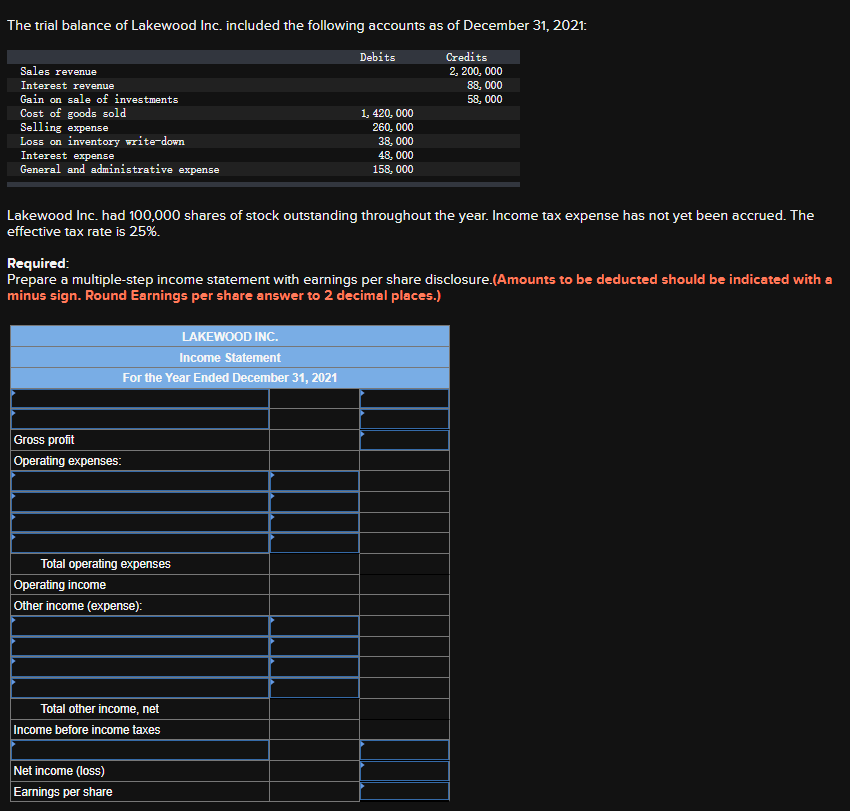Open the account dropdown directly above Total operating expenses

point(140,543)
